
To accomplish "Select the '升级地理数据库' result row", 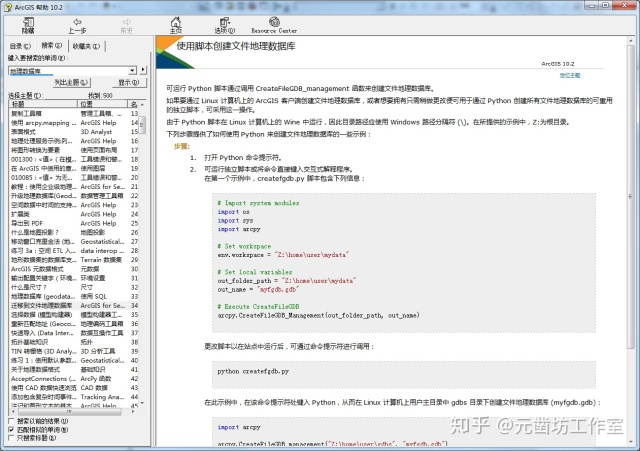I will 74,196.
